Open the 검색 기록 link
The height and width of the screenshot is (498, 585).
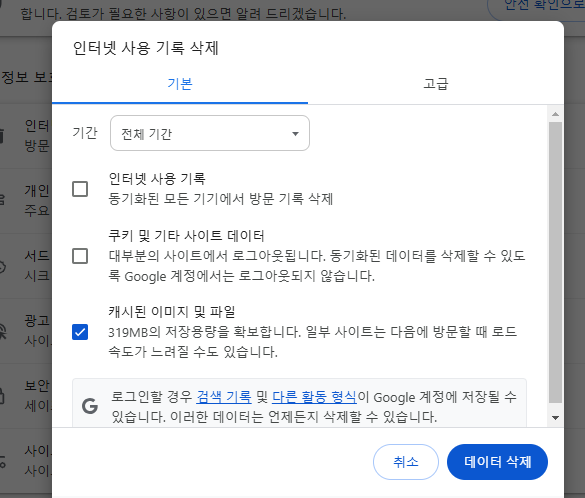tap(224, 397)
